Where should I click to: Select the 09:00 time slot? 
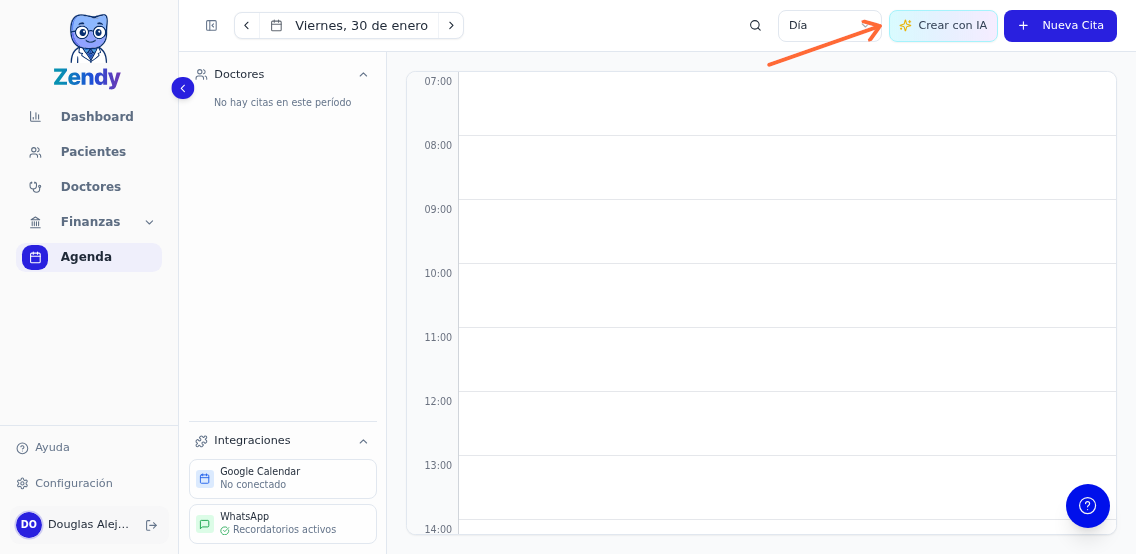787,232
